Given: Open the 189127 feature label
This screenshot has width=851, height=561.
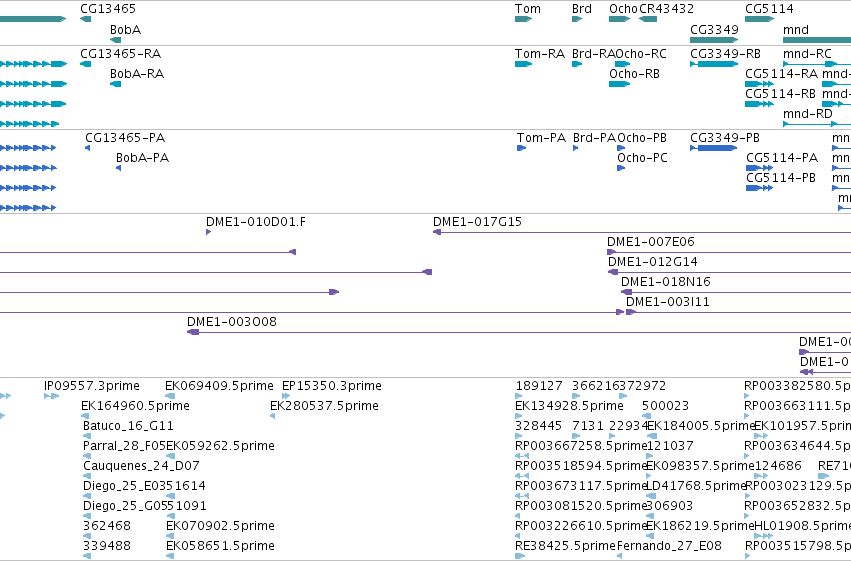Looking at the screenshot, I should pos(539,386).
